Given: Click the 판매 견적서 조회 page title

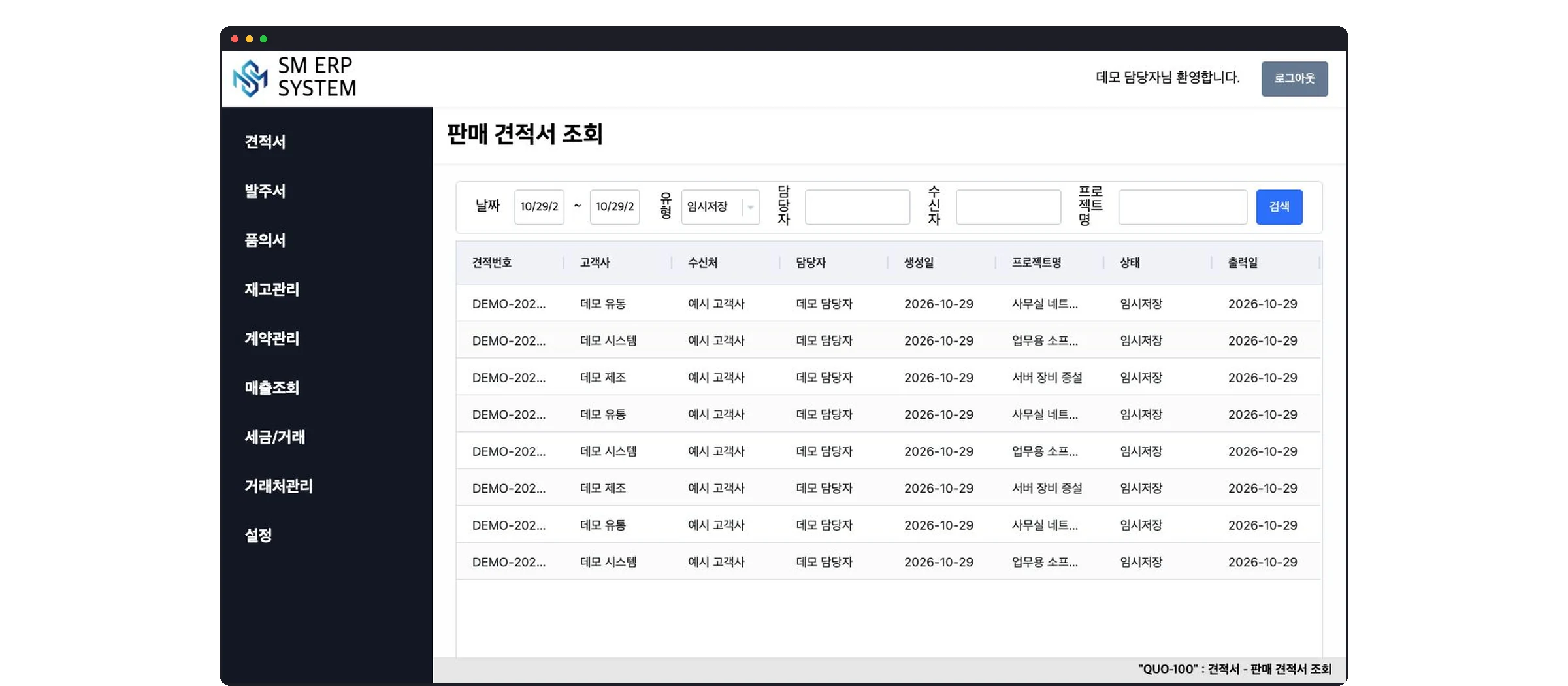Looking at the screenshot, I should click(x=525, y=134).
